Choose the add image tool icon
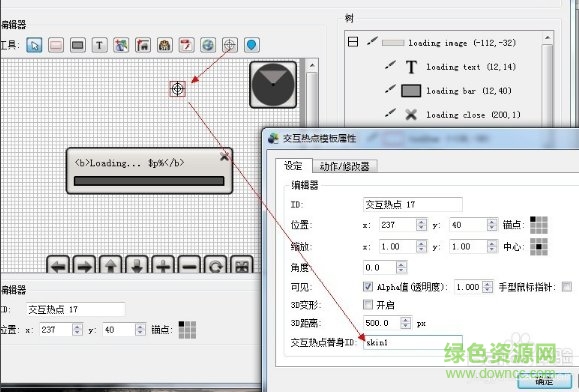Viewport: 579px width, 392px height. click(x=121, y=45)
